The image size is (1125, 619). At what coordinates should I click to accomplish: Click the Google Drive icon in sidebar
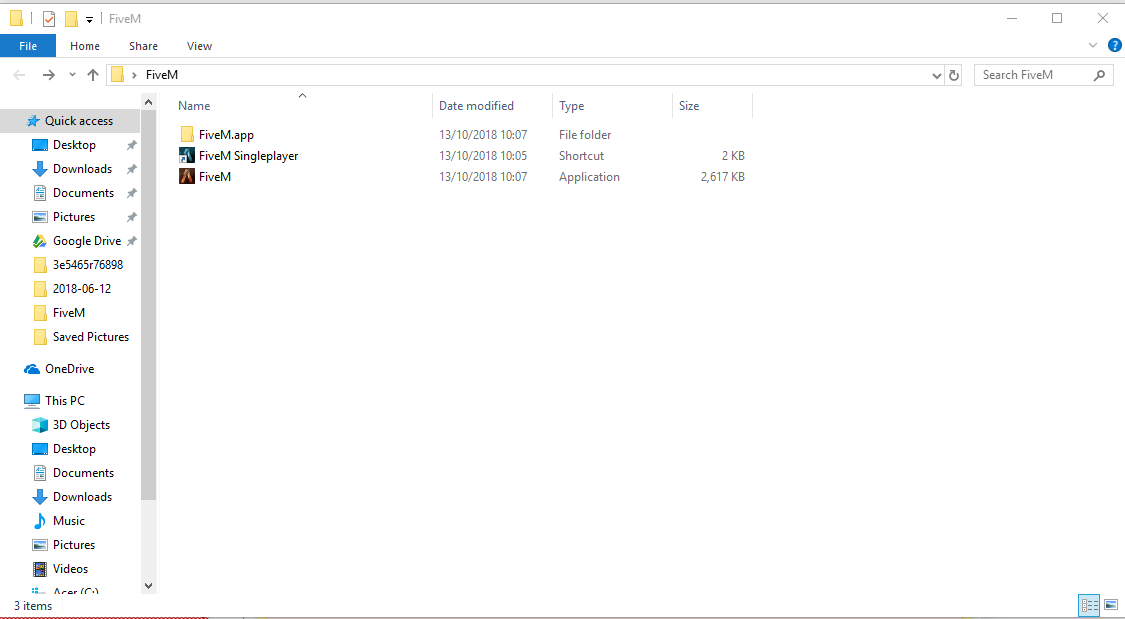click(x=40, y=241)
